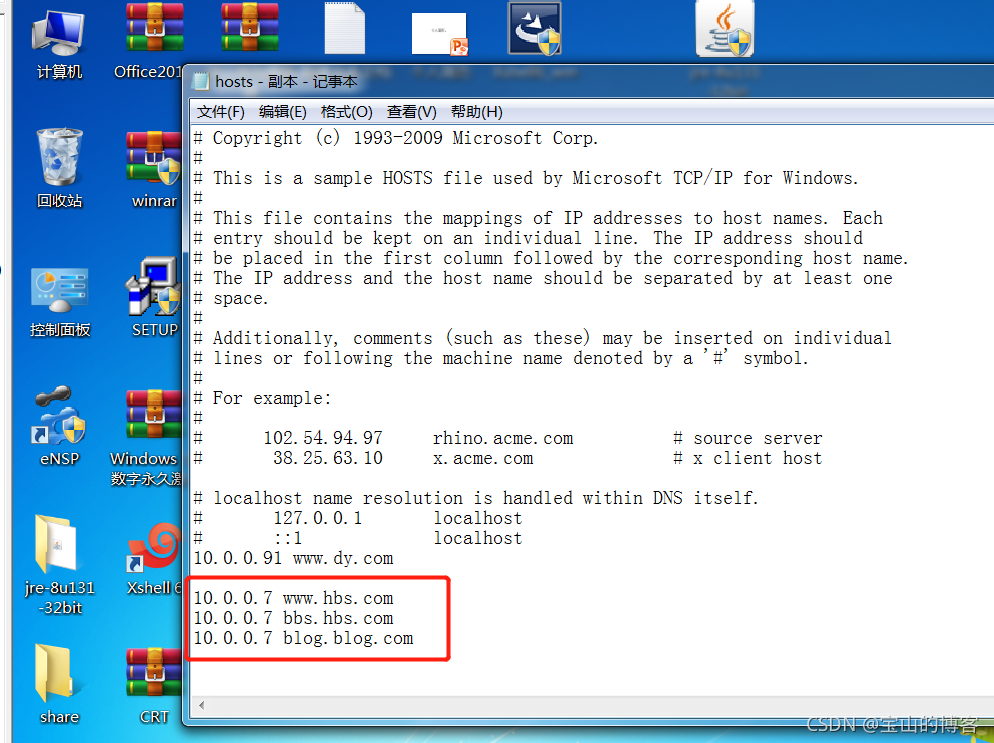This screenshot has width=994, height=743.
Task: Click the Notepad icon in hosts title bar
Action: pos(201,81)
